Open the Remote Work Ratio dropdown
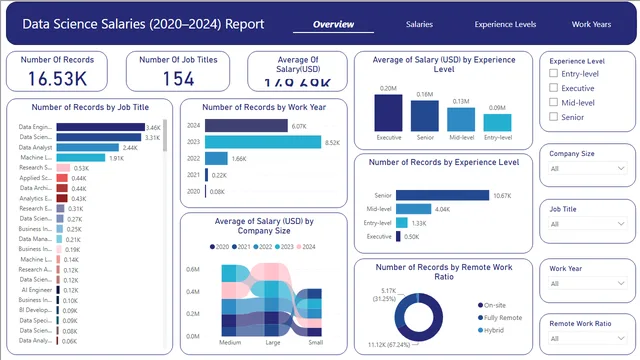This screenshot has width=640, height=360. (x=587, y=338)
